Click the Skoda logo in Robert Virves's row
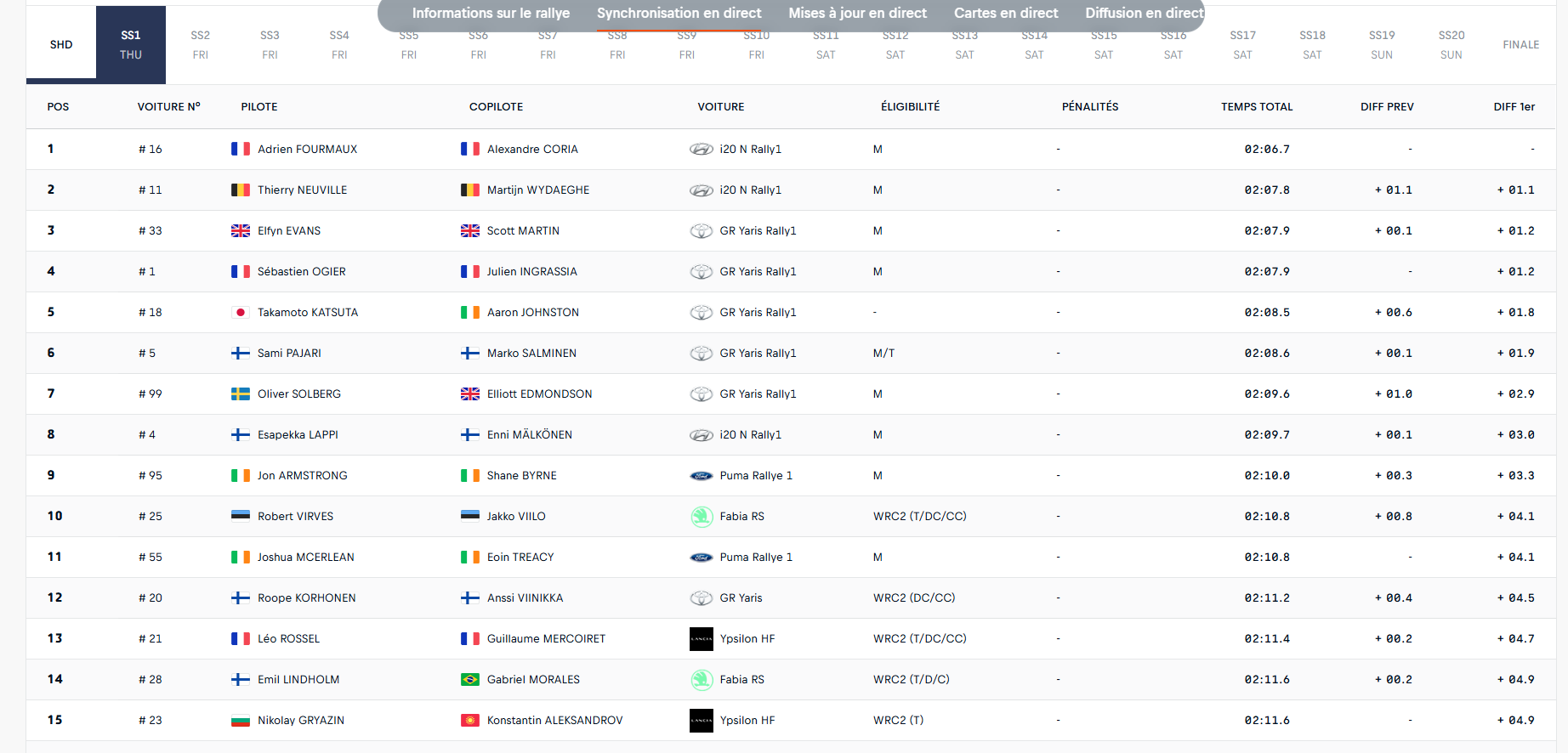 pos(702,516)
